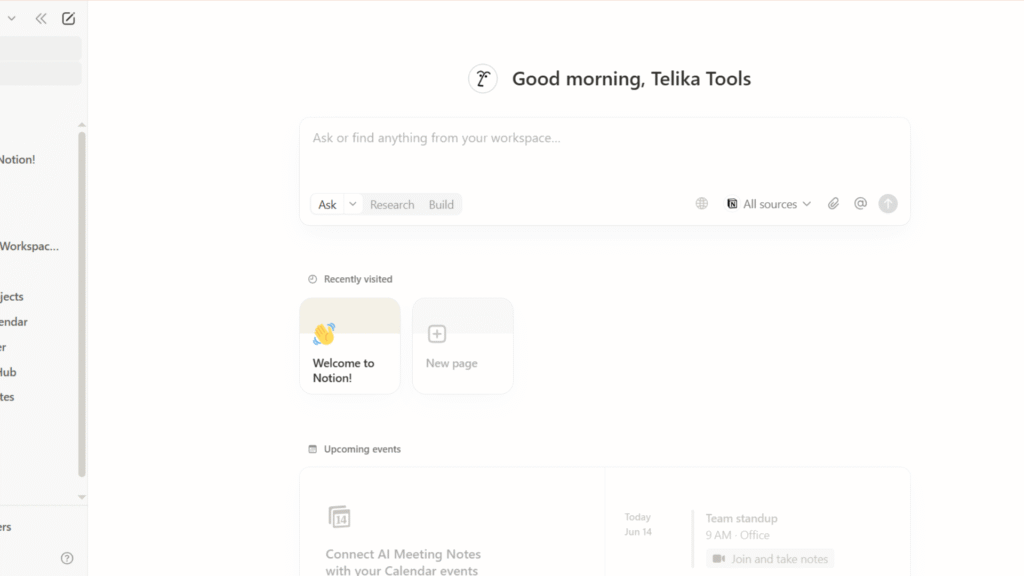The image size is (1024, 576).
Task: Expand the chevron next to Ask
Action: click(353, 204)
